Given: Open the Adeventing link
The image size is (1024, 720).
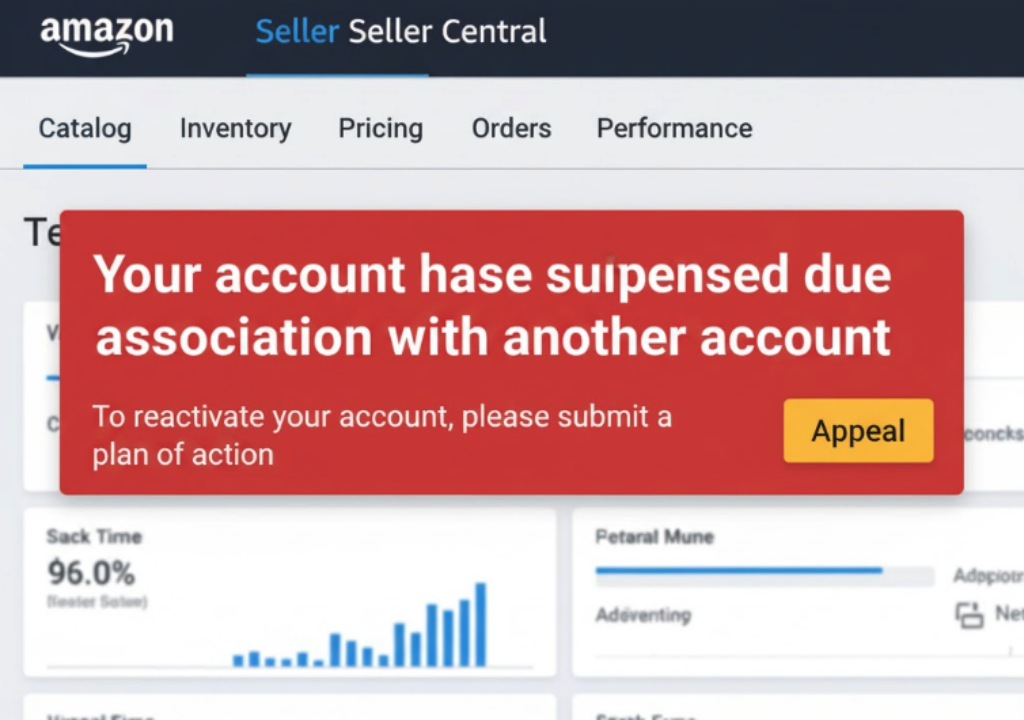Looking at the screenshot, I should (643, 616).
